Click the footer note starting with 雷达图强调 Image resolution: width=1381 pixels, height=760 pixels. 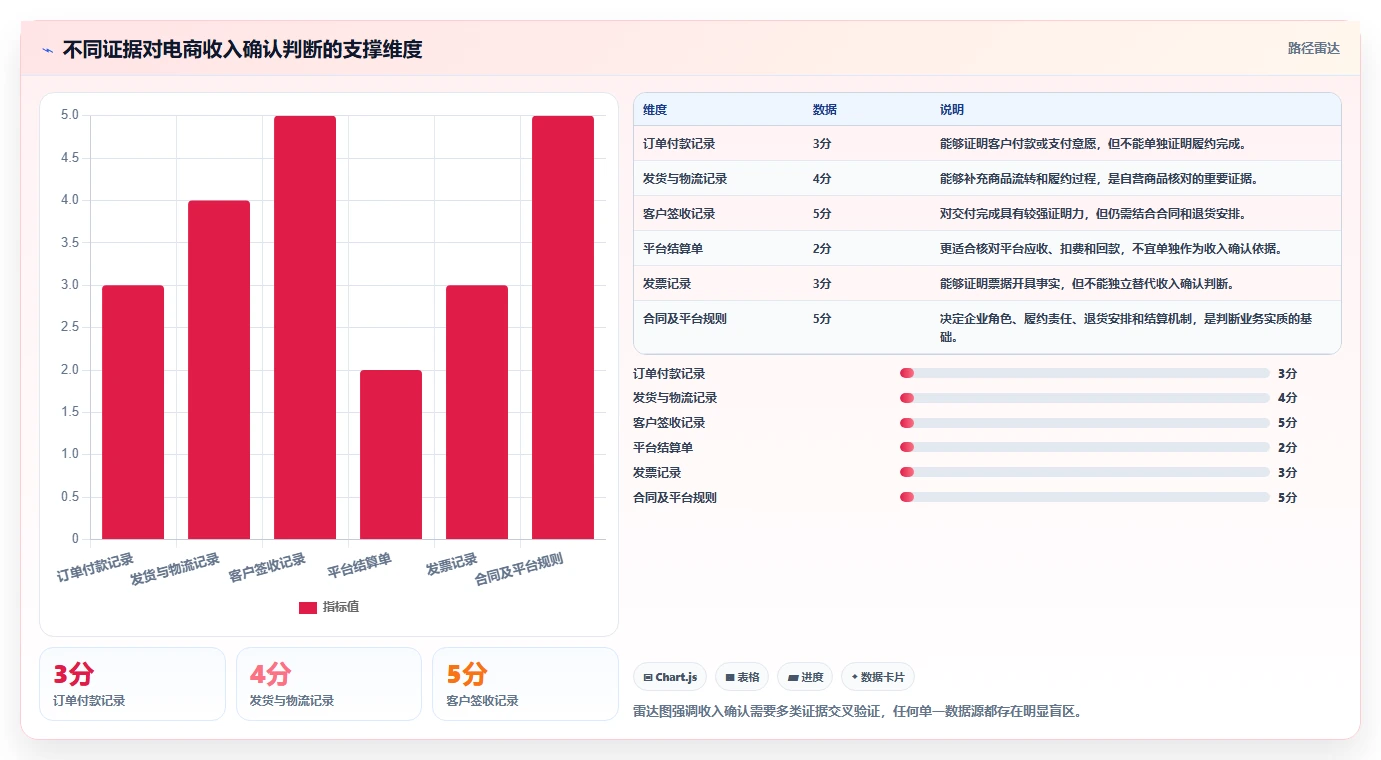pos(858,711)
